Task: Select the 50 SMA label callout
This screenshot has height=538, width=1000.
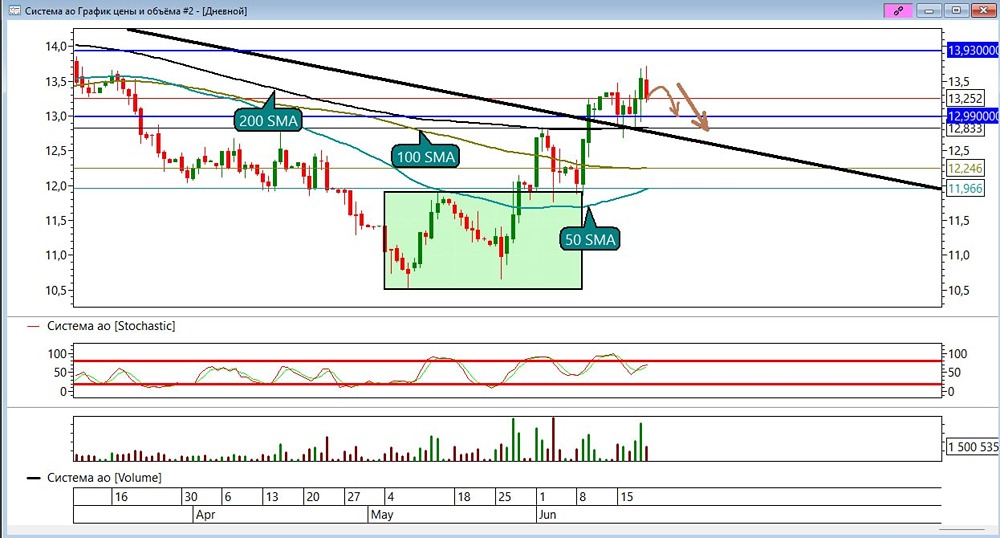Action: pos(590,239)
